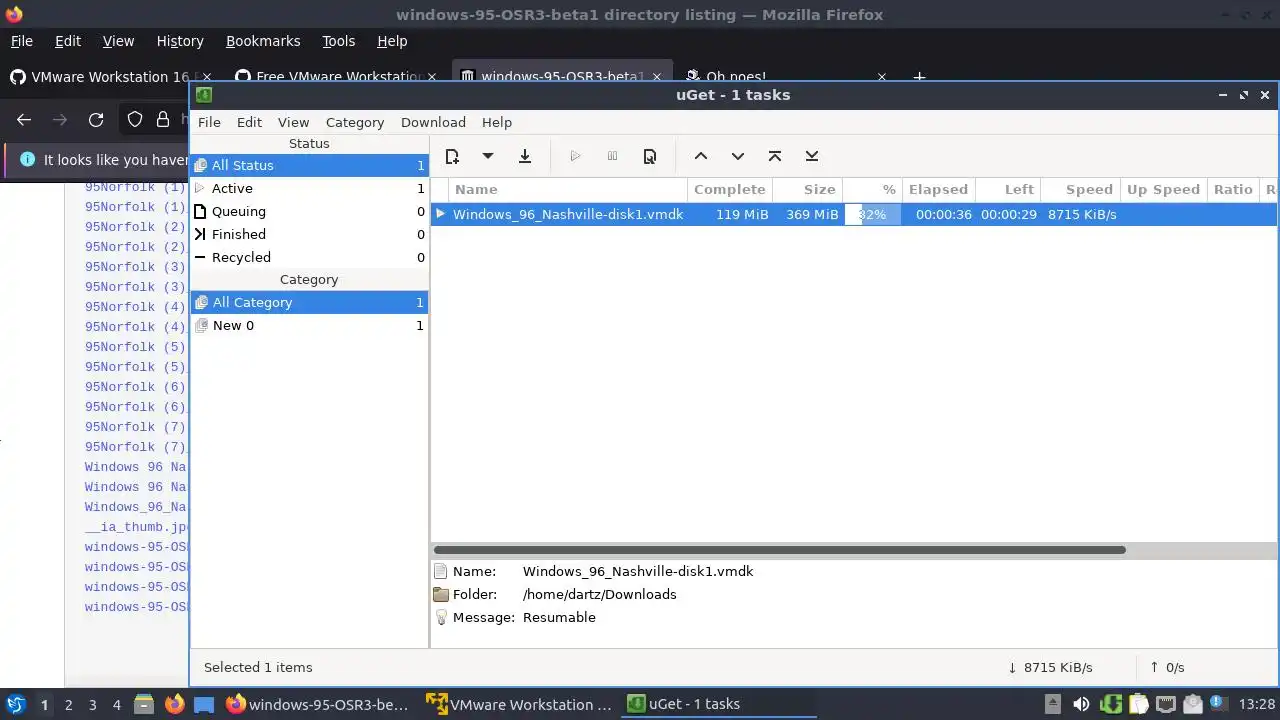Viewport: 1280px width, 720px height.
Task: Sort by Elapsed column header
Action: tap(938, 189)
